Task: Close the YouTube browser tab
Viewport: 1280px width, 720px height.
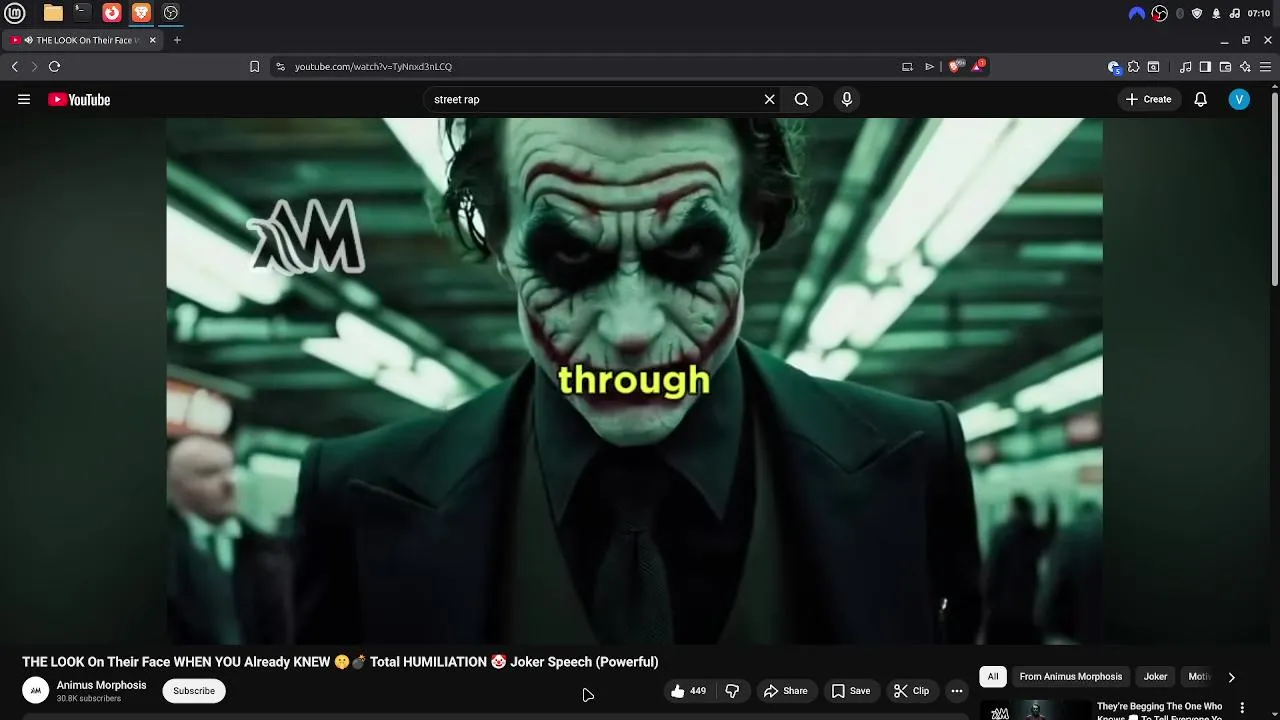Action: [153, 40]
